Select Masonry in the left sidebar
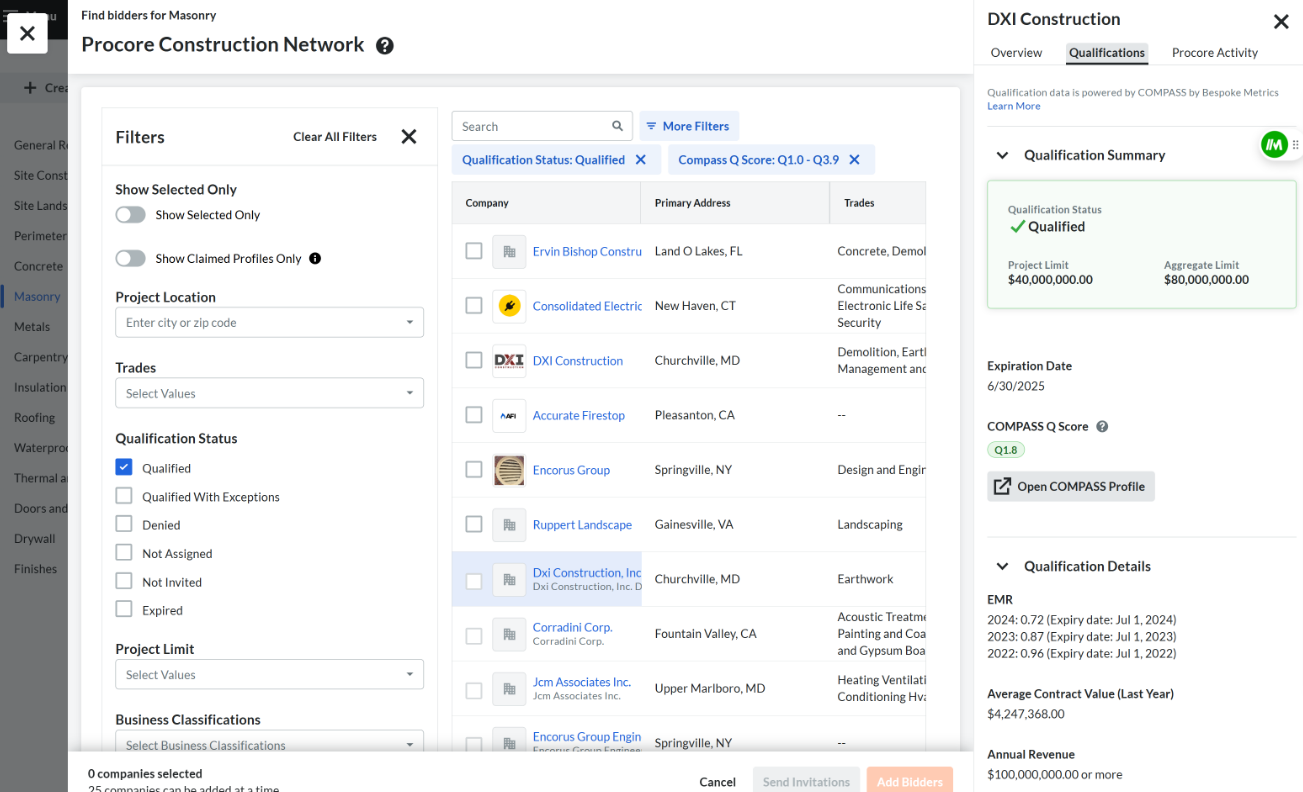1303x792 pixels. click(38, 296)
